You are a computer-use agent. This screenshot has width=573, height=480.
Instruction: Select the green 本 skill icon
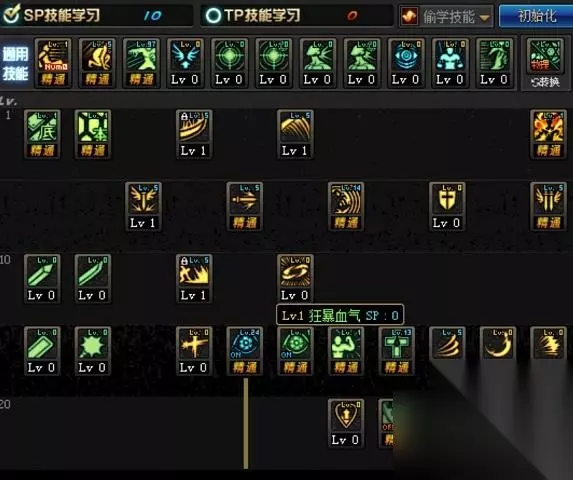[x=93, y=134]
